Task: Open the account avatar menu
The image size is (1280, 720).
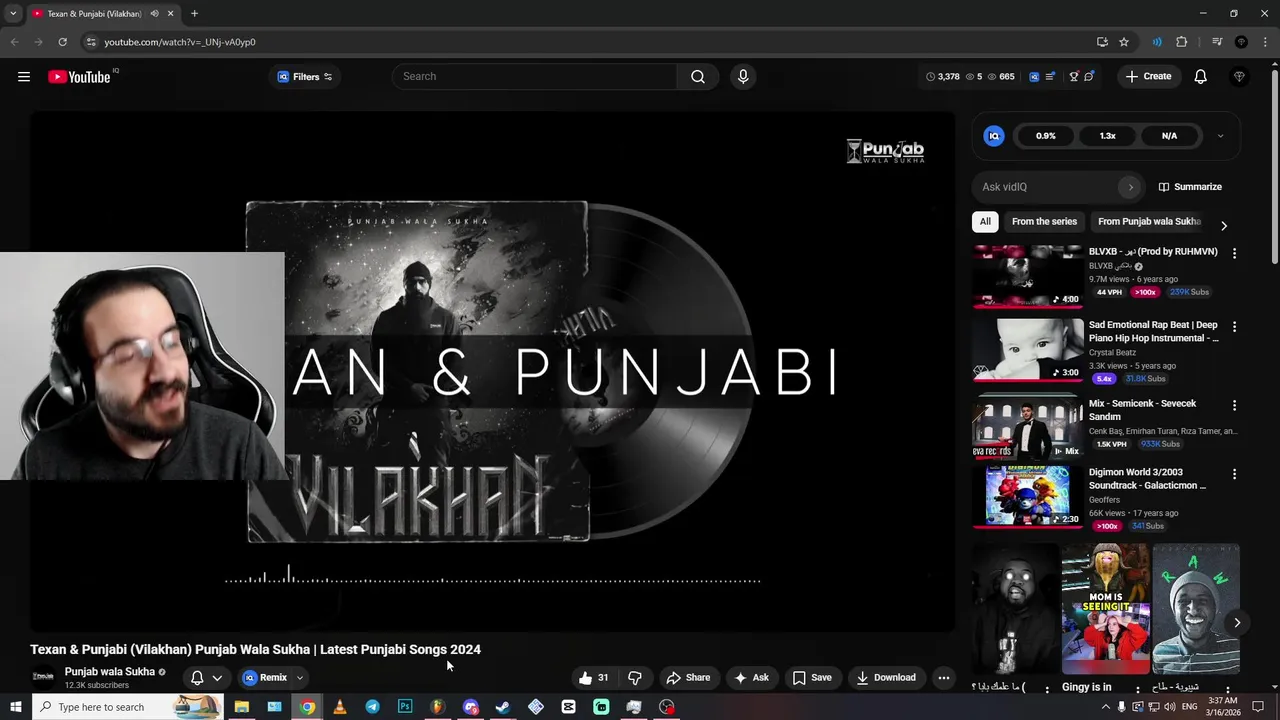Action: (x=1240, y=77)
